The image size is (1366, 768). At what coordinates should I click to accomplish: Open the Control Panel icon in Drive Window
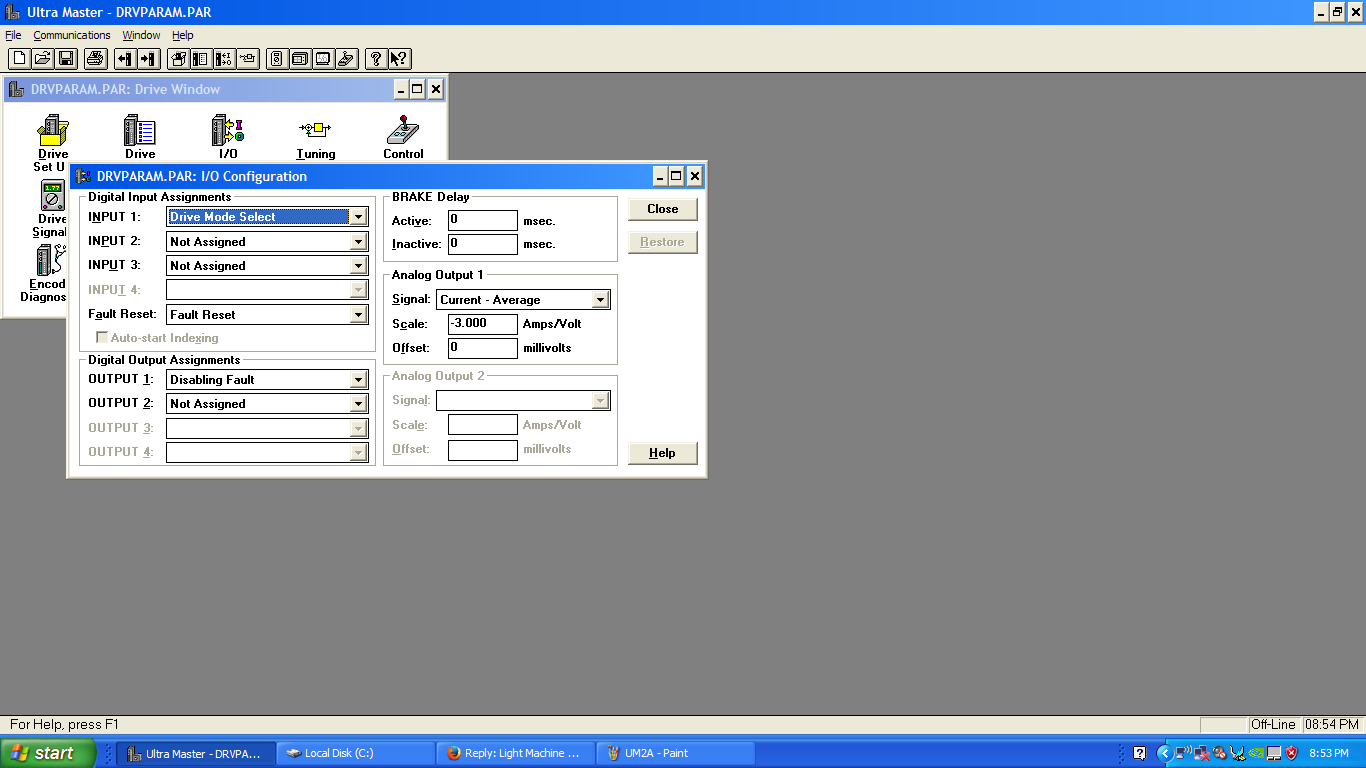click(x=403, y=131)
